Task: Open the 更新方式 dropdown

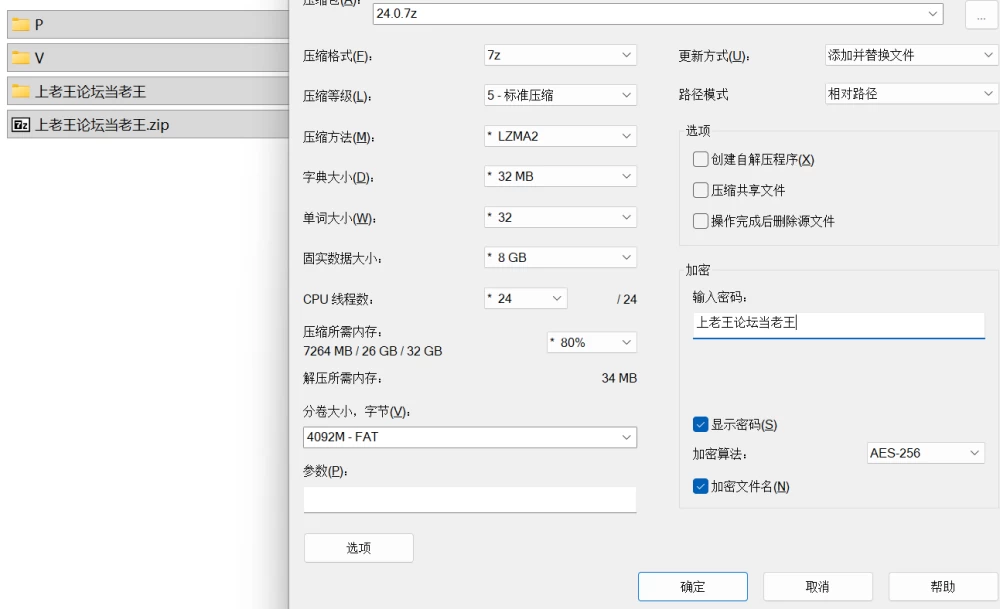Action: point(911,55)
